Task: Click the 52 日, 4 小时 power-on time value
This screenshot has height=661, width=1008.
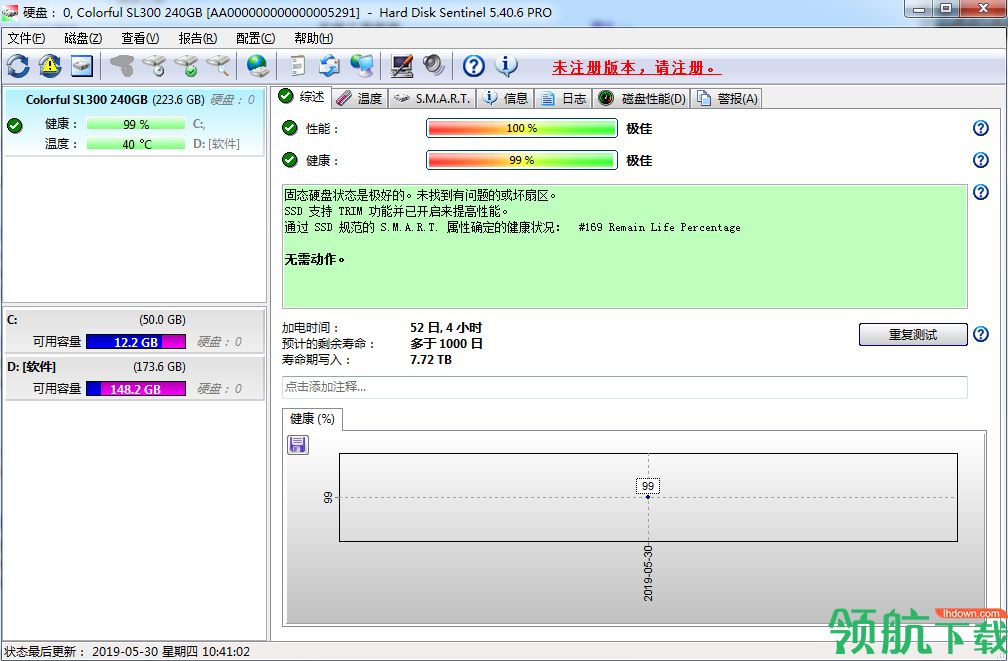Action: tap(446, 328)
